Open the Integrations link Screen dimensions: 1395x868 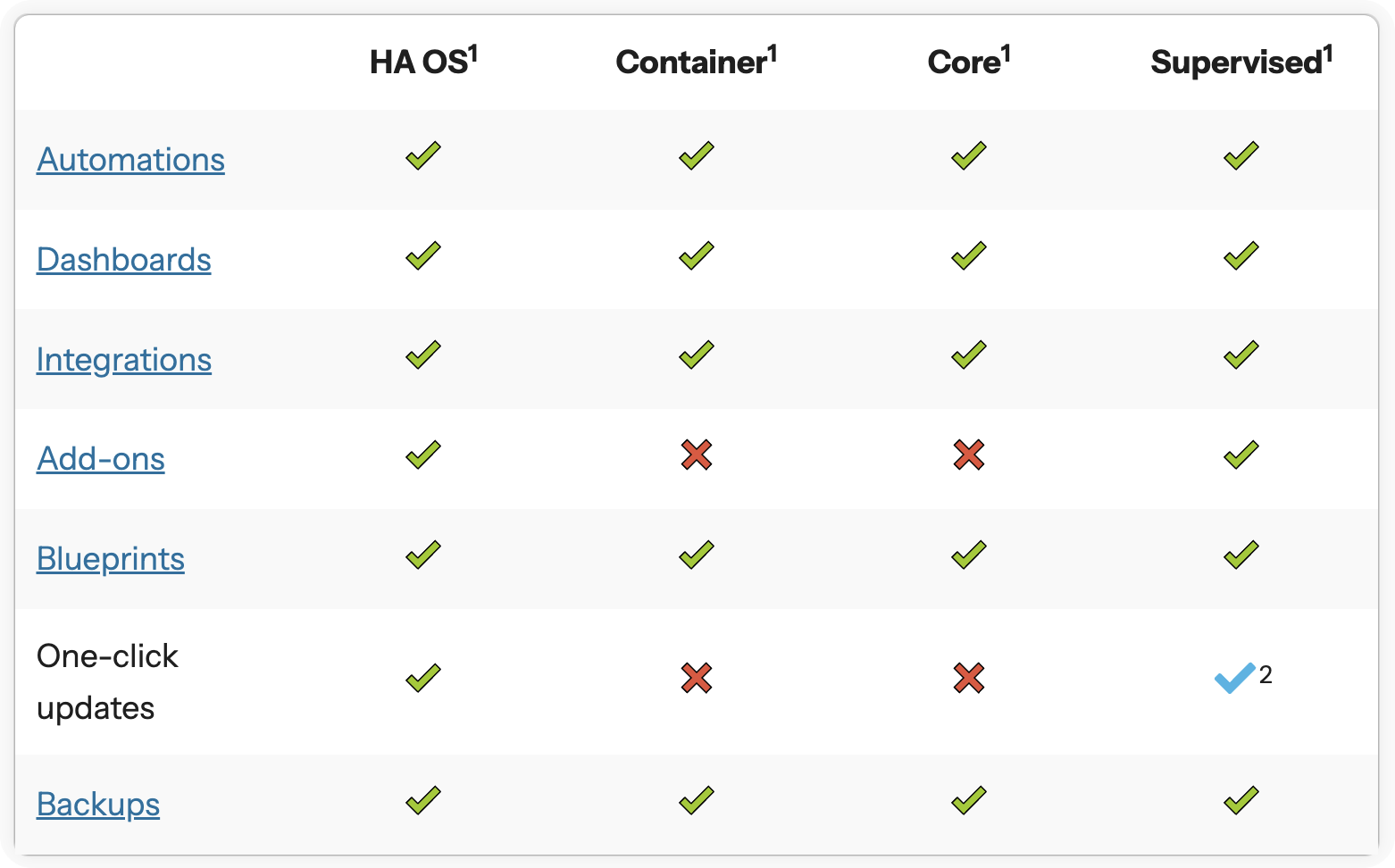(124, 360)
